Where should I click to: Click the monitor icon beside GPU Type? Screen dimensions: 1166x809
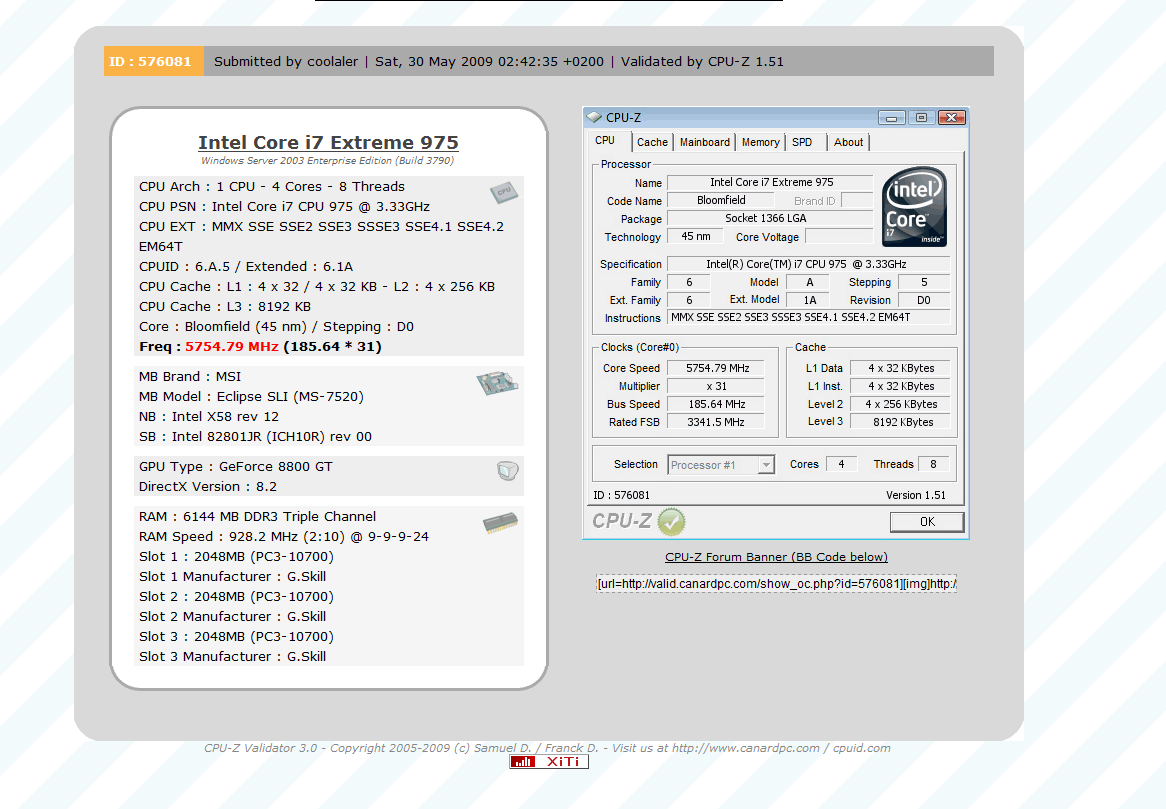[x=507, y=471]
